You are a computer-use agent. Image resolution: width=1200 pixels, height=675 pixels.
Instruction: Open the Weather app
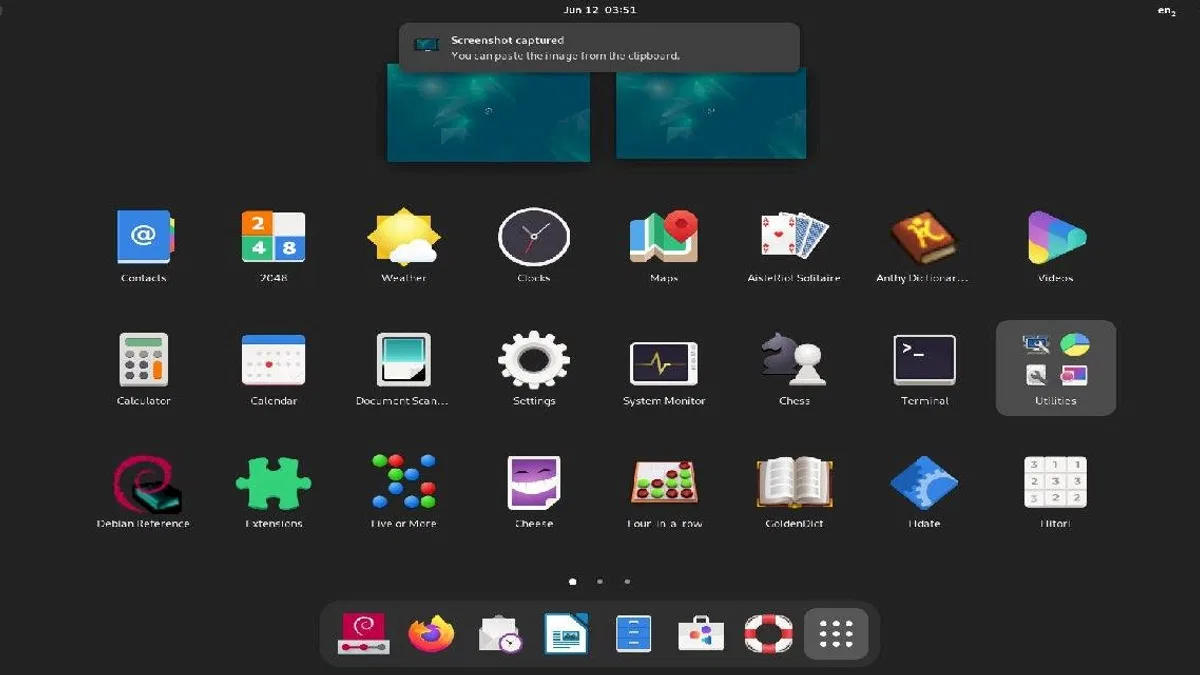click(x=404, y=246)
